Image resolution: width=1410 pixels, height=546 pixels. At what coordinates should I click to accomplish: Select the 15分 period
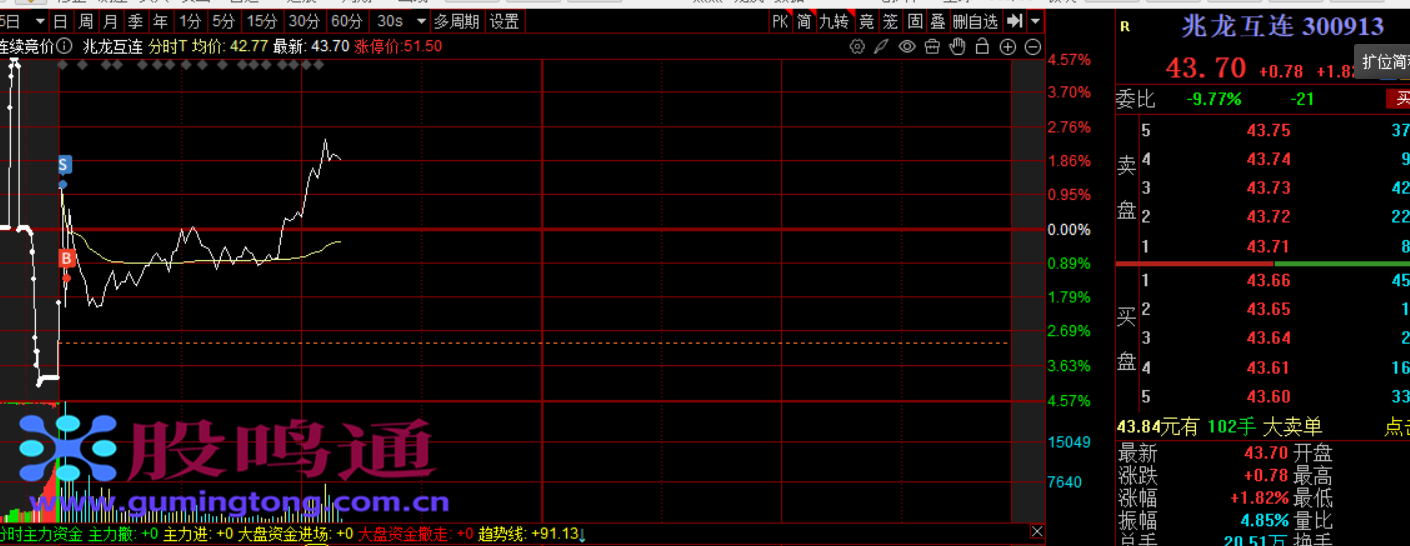(262, 21)
